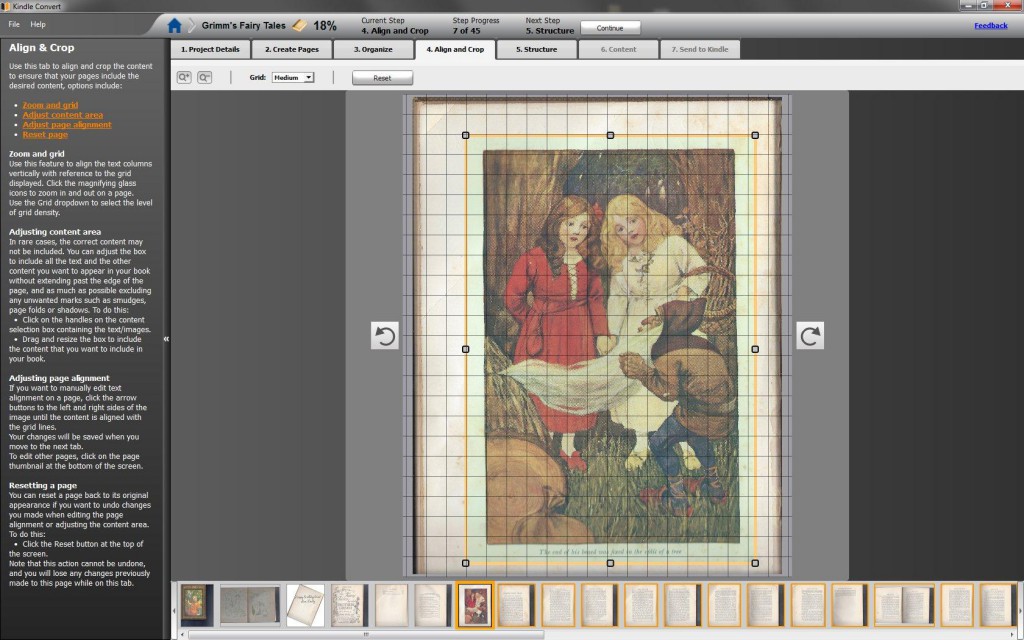Click the zoom in magnifying glass
Image resolution: width=1024 pixels, height=640 pixels.
(184, 77)
